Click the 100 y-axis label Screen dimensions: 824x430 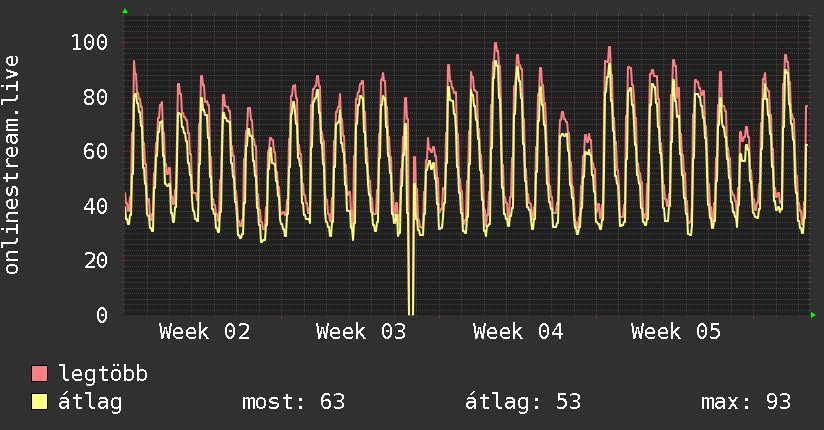click(89, 42)
